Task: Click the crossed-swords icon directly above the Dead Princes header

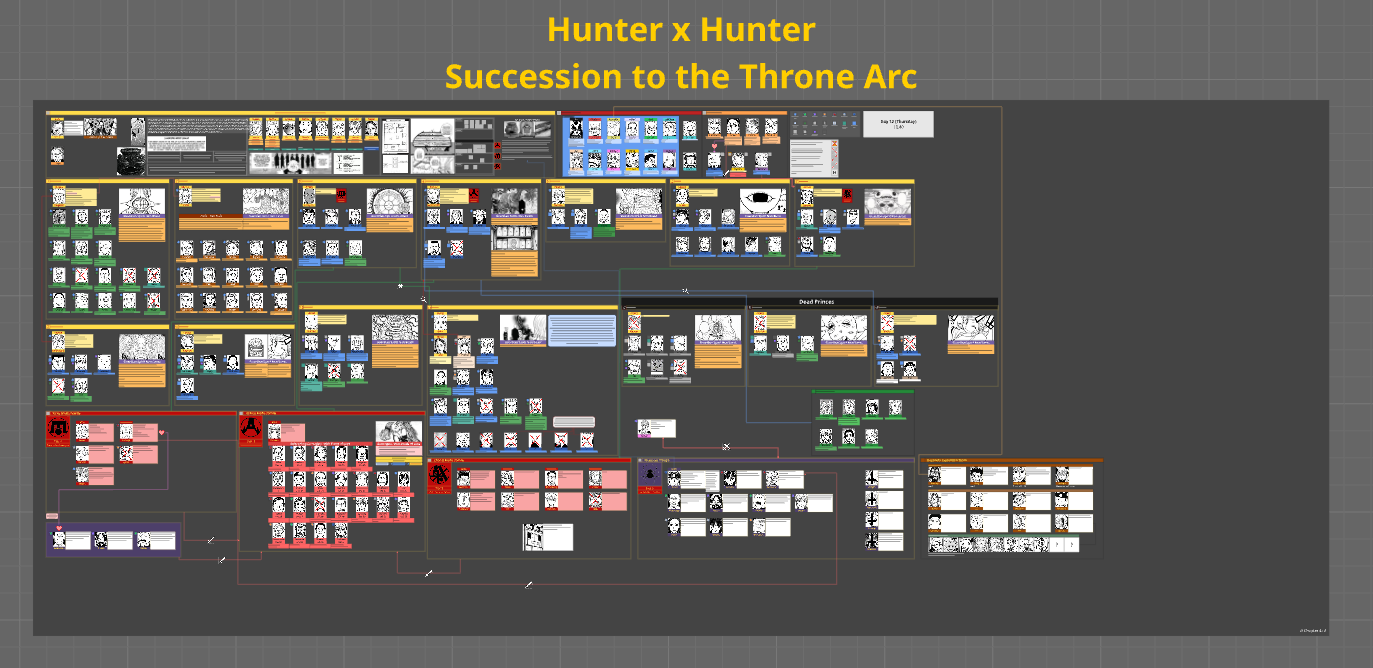Action: pos(685,291)
